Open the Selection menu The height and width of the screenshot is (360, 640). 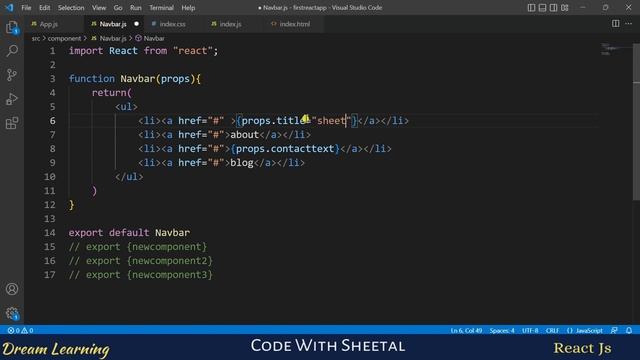click(71, 8)
